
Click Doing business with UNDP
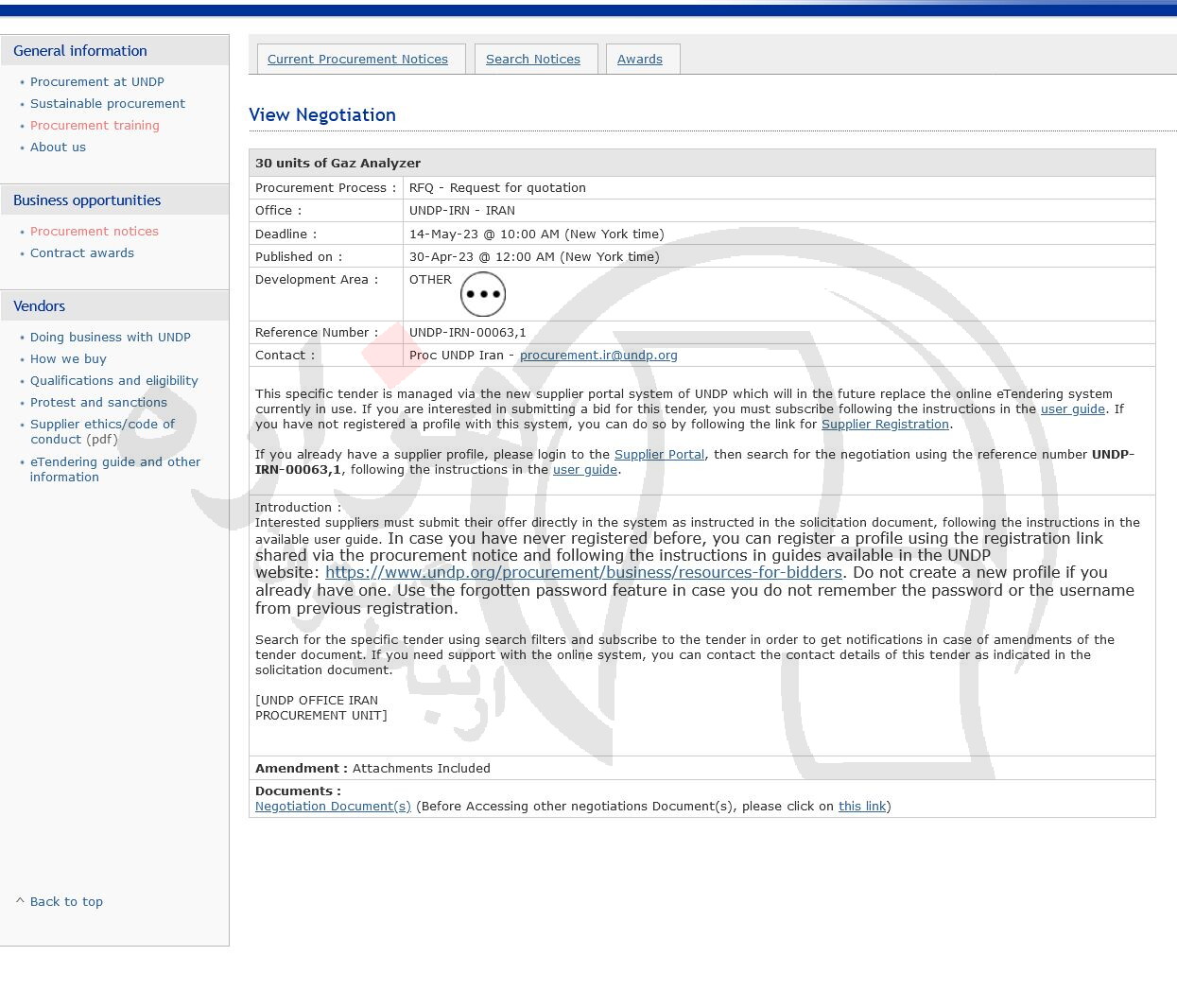pos(110,338)
